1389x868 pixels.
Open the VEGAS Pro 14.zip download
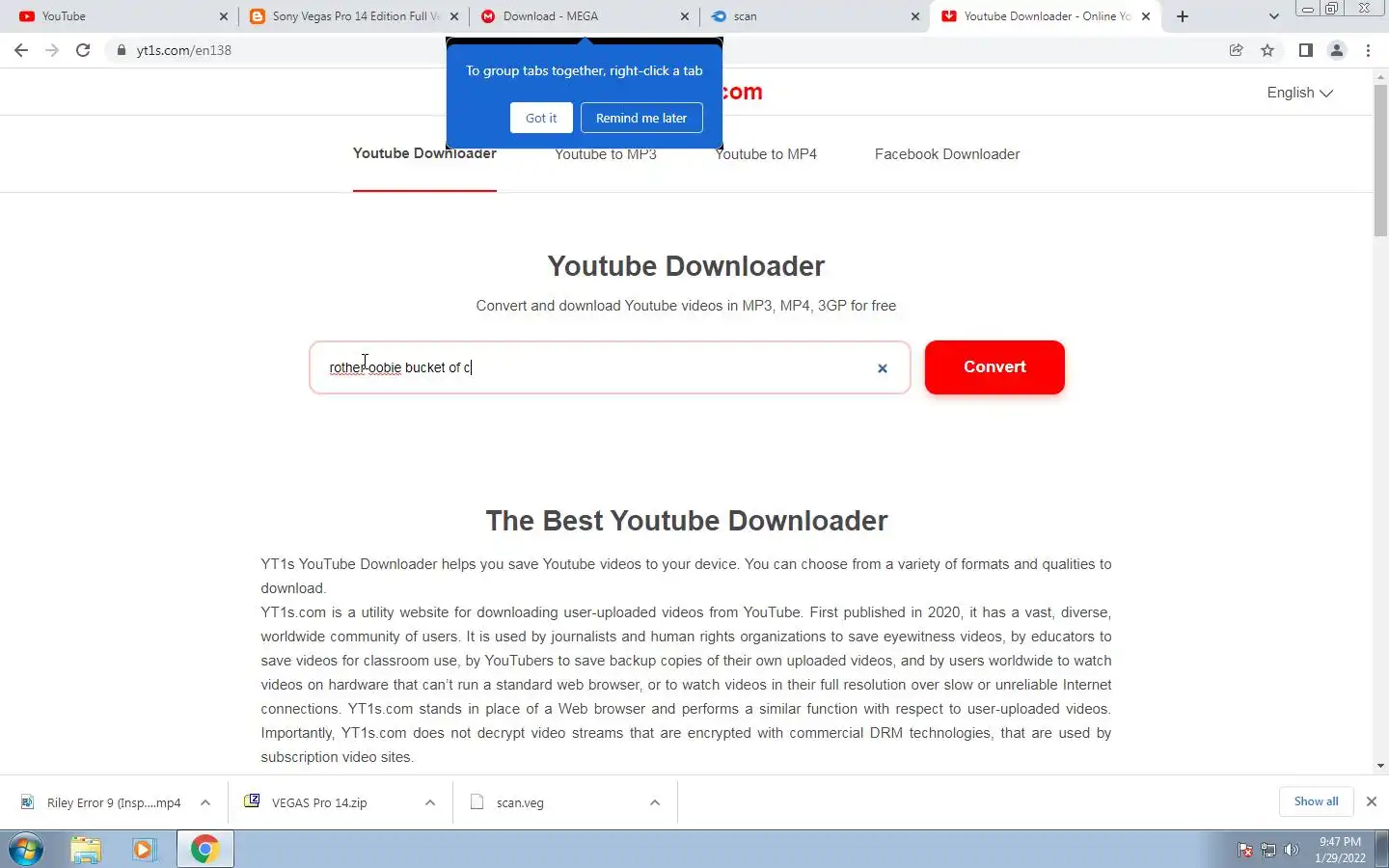coord(309,802)
